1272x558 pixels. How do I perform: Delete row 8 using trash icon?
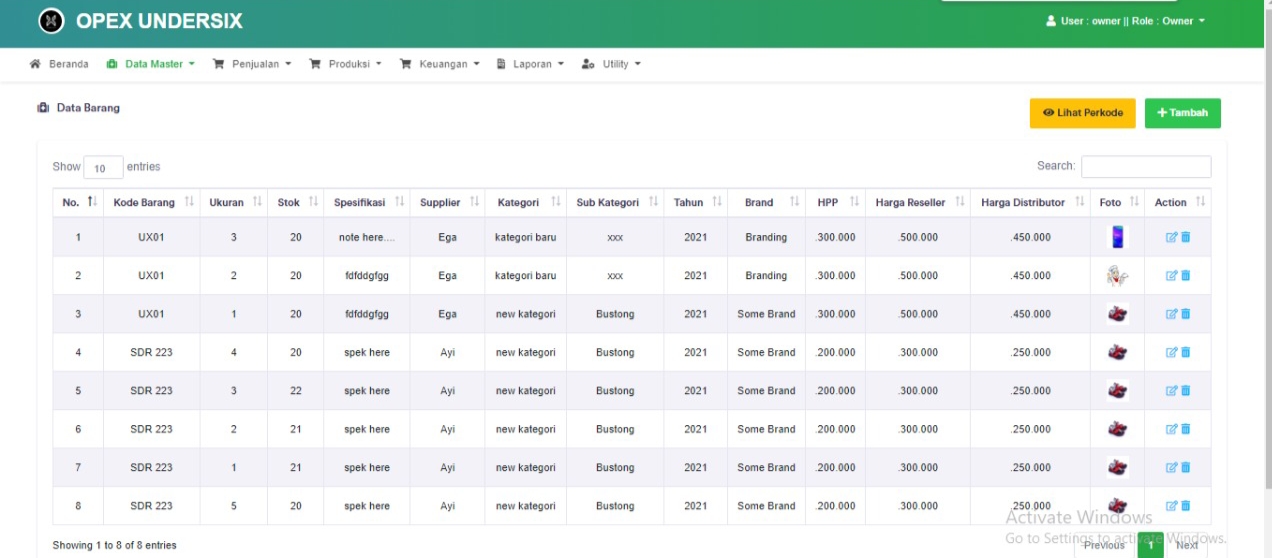[1186, 506]
